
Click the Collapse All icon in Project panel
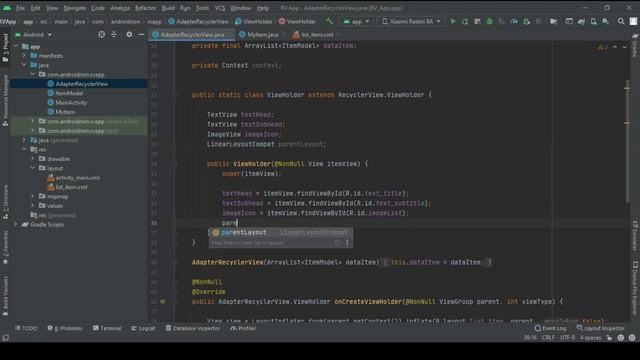[x=114, y=35]
